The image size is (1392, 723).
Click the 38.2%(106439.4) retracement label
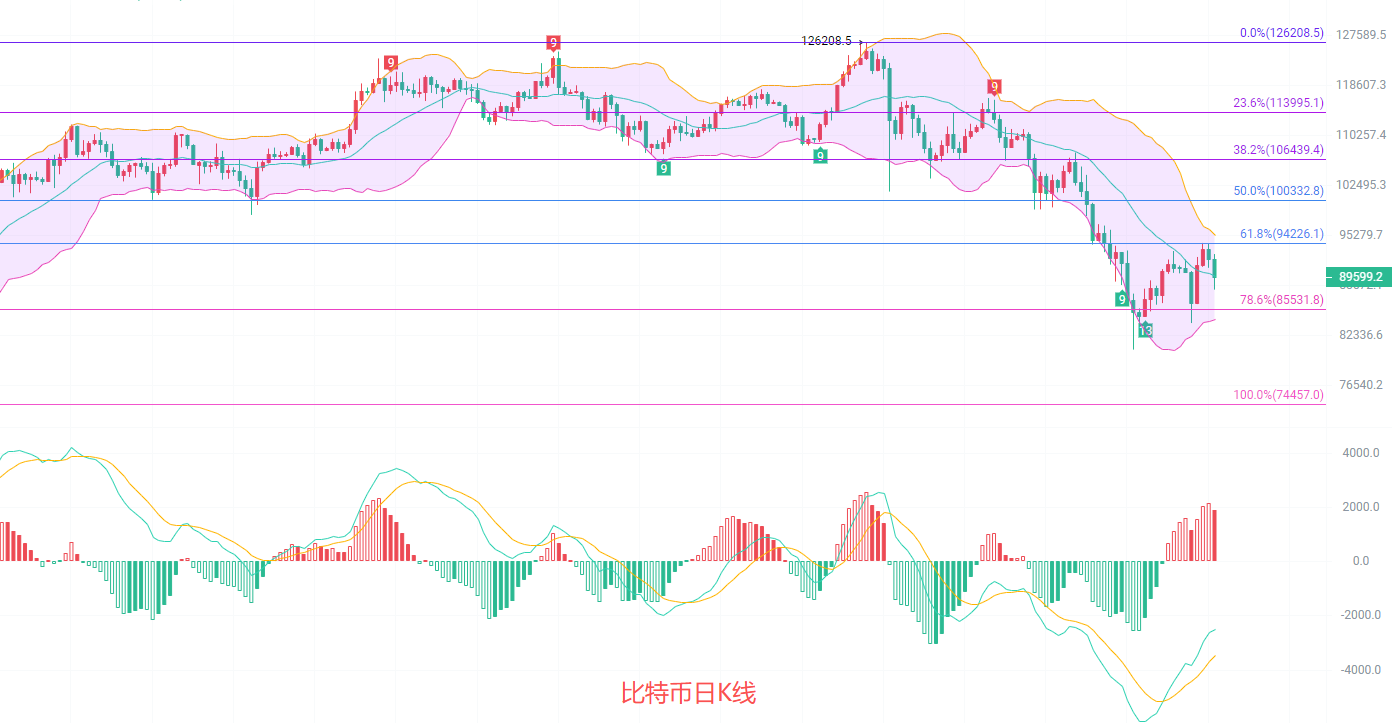[x=1278, y=150]
